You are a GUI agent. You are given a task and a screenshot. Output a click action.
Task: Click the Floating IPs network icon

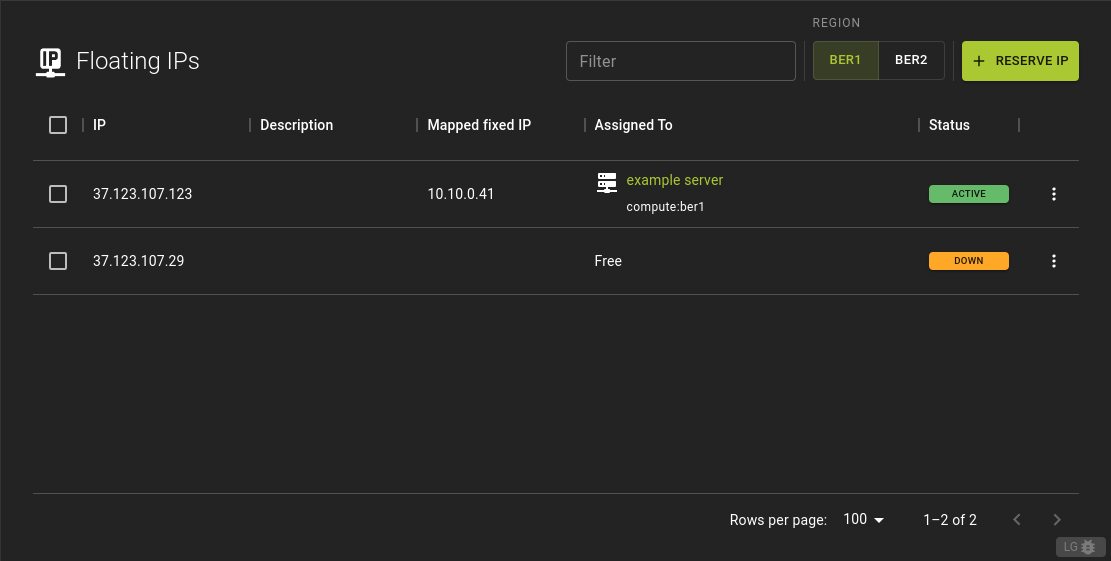[x=50, y=62]
